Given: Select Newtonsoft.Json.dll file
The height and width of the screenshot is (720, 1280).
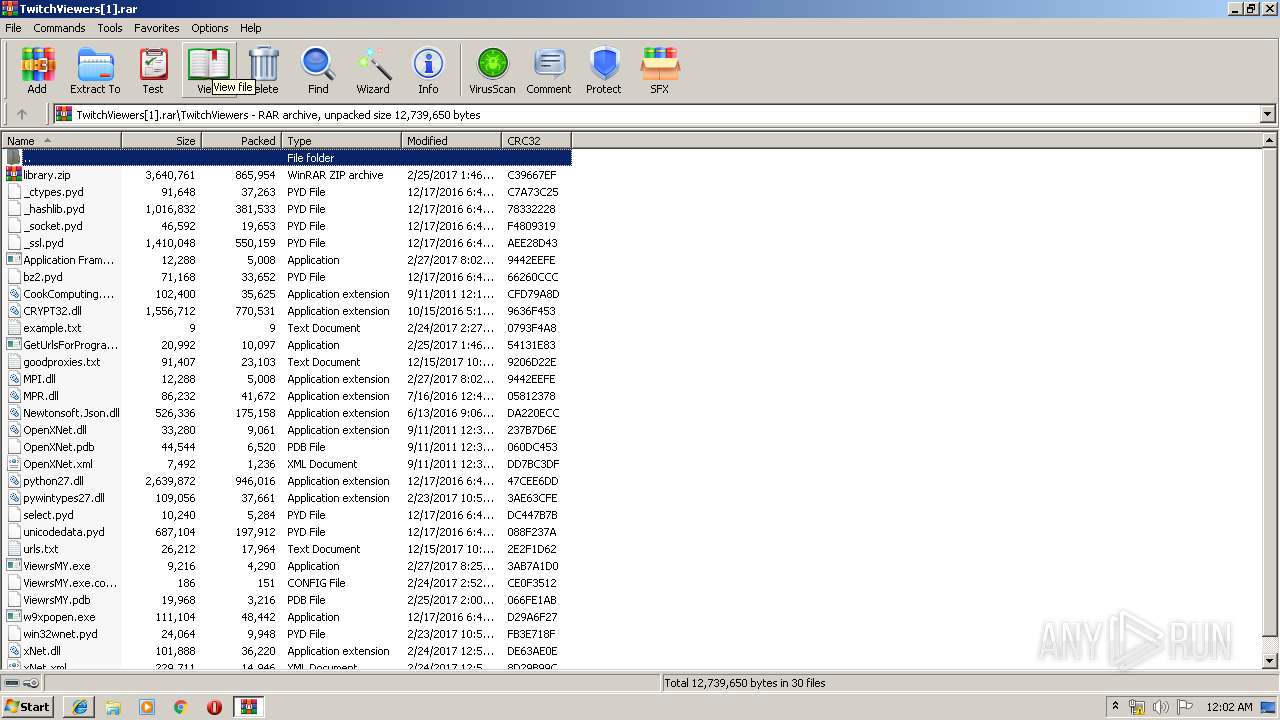Looking at the screenshot, I should (71, 413).
